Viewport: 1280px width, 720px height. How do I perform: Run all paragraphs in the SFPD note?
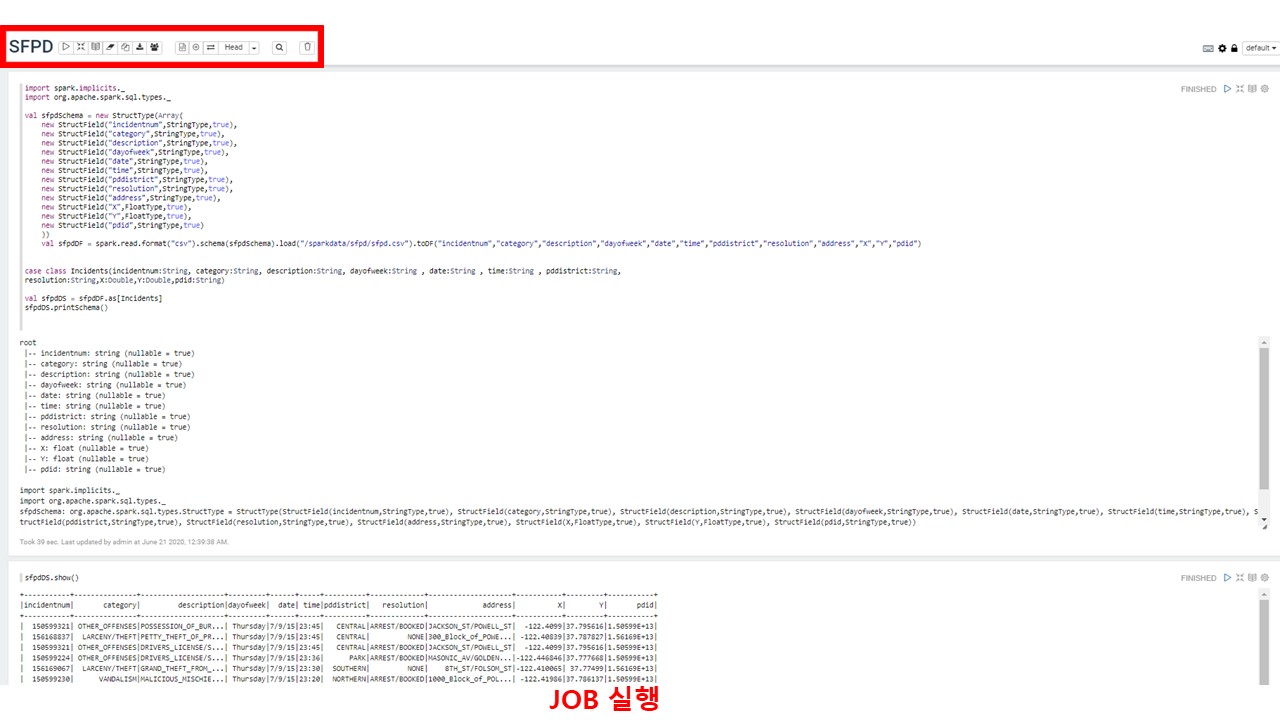click(x=66, y=47)
